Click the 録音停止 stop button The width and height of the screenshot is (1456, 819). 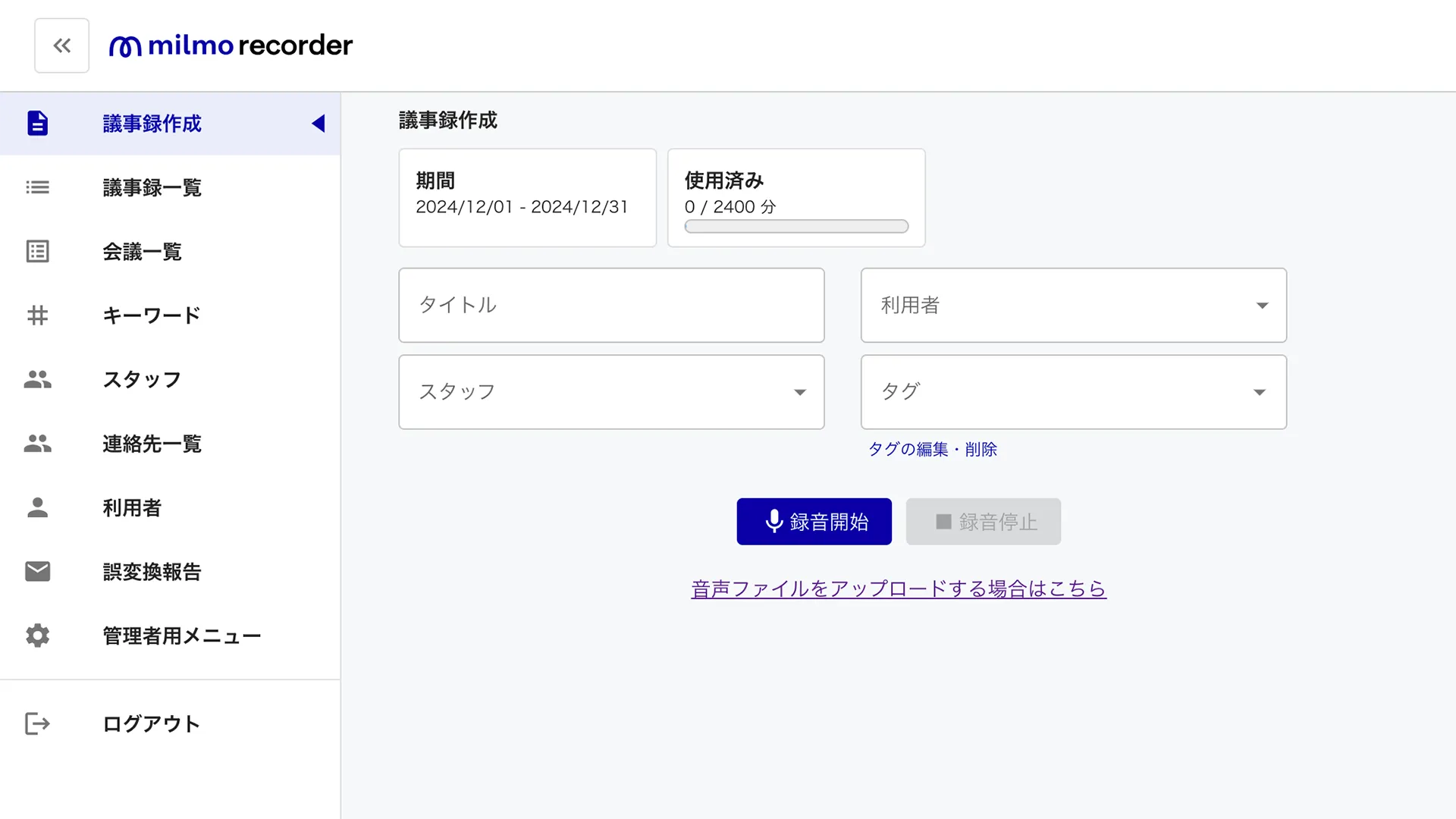click(x=983, y=522)
